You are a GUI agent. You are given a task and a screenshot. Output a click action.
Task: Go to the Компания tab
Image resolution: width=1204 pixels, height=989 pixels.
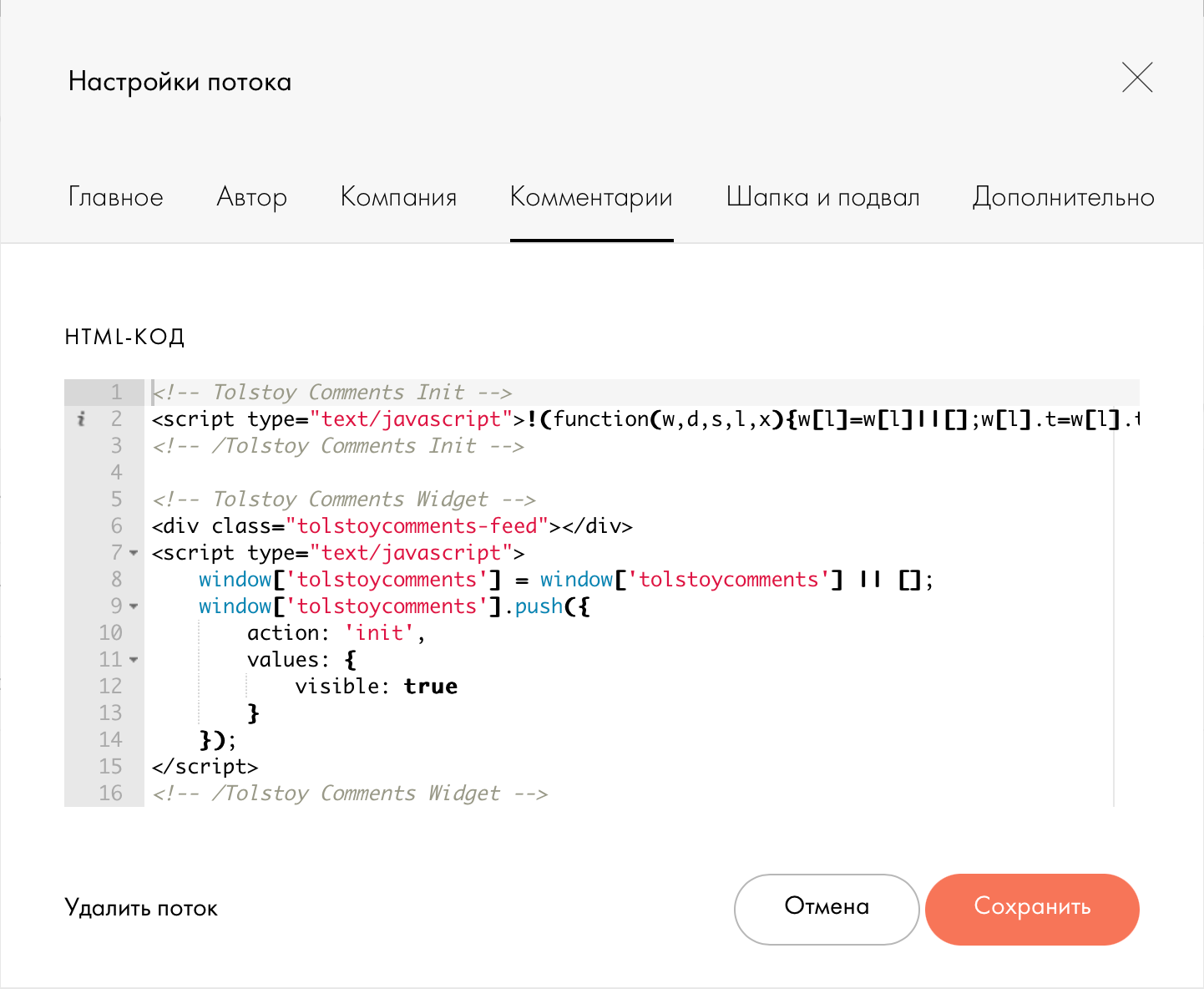[x=399, y=197]
